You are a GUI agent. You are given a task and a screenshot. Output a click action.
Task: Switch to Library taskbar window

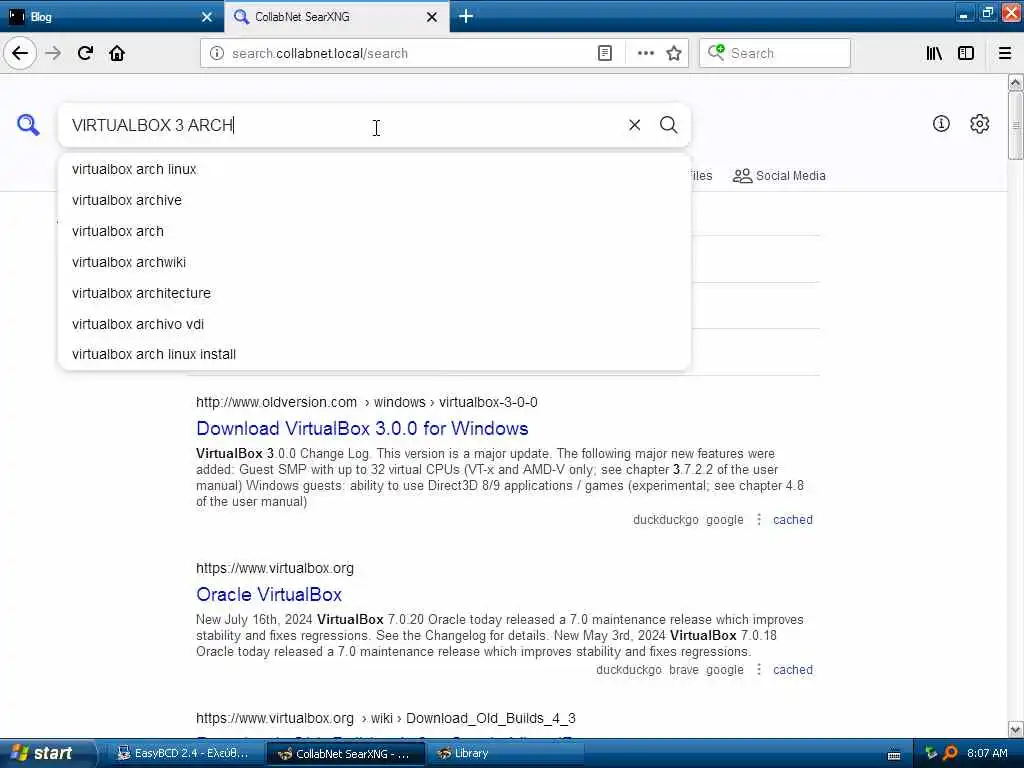tap(507, 754)
